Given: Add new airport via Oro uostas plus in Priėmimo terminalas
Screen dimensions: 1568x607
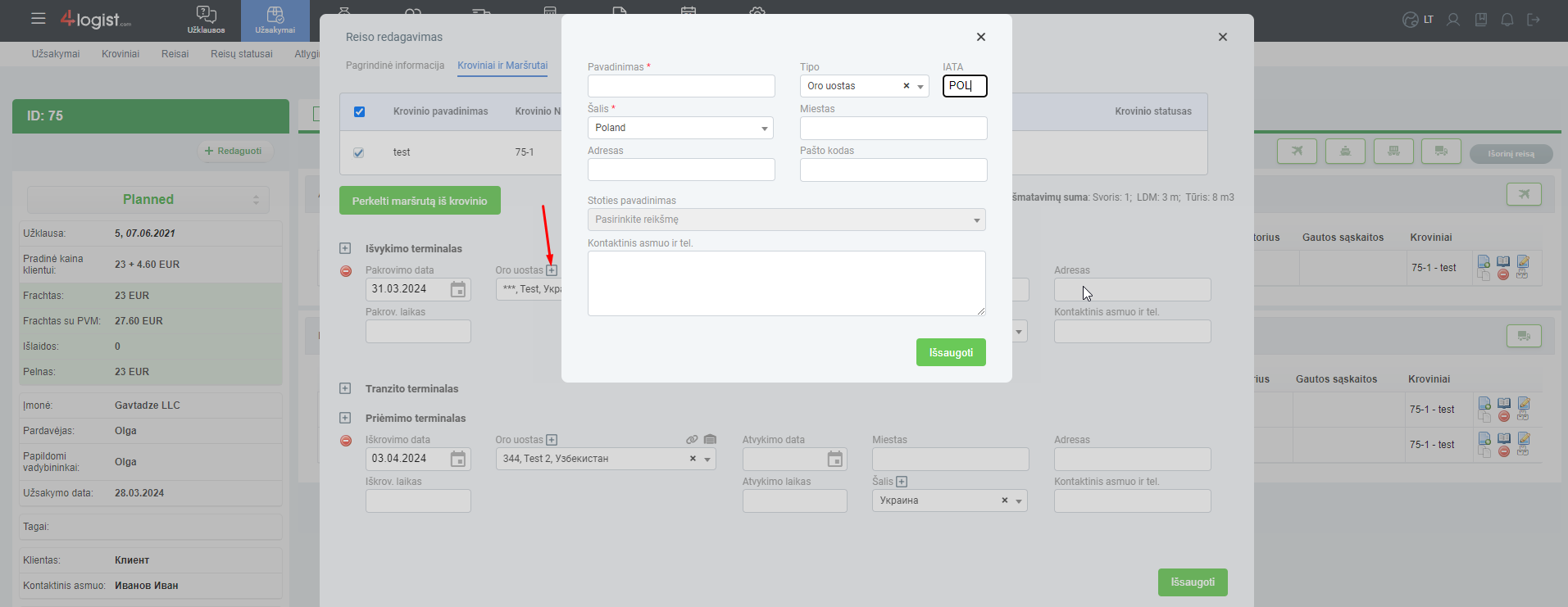Looking at the screenshot, I should pyautogui.click(x=552, y=440).
